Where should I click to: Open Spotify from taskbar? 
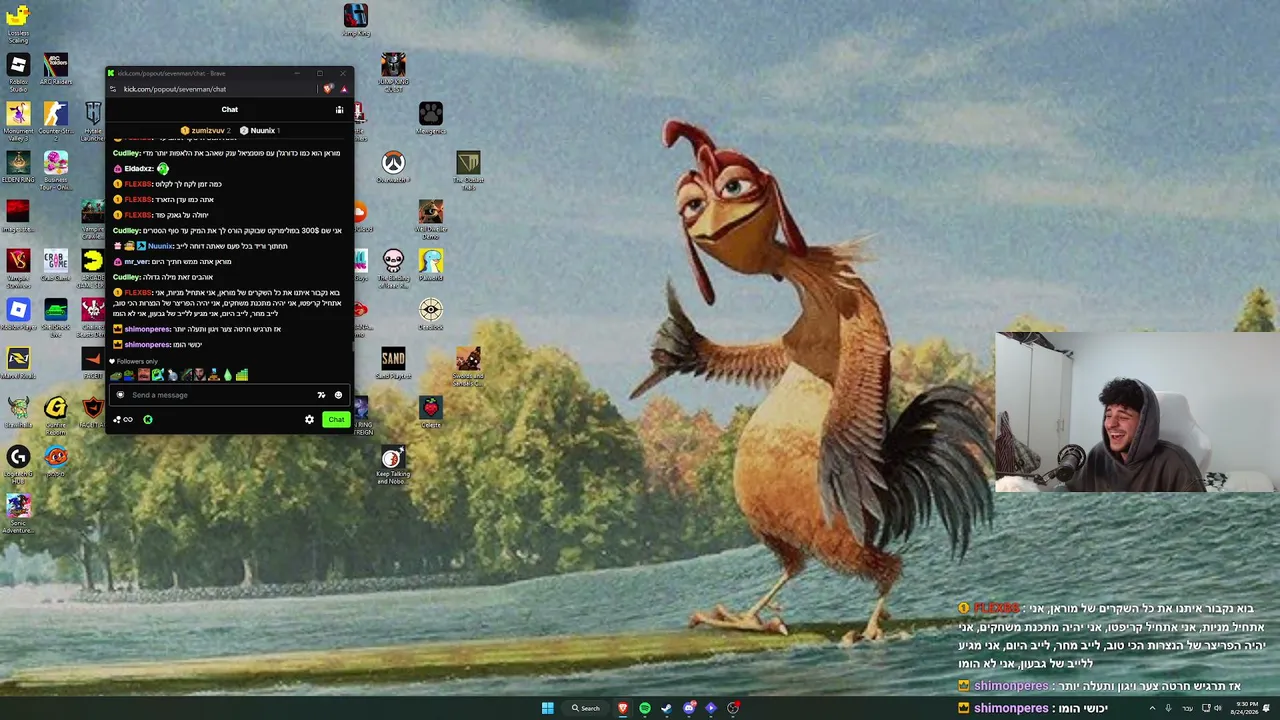645,708
